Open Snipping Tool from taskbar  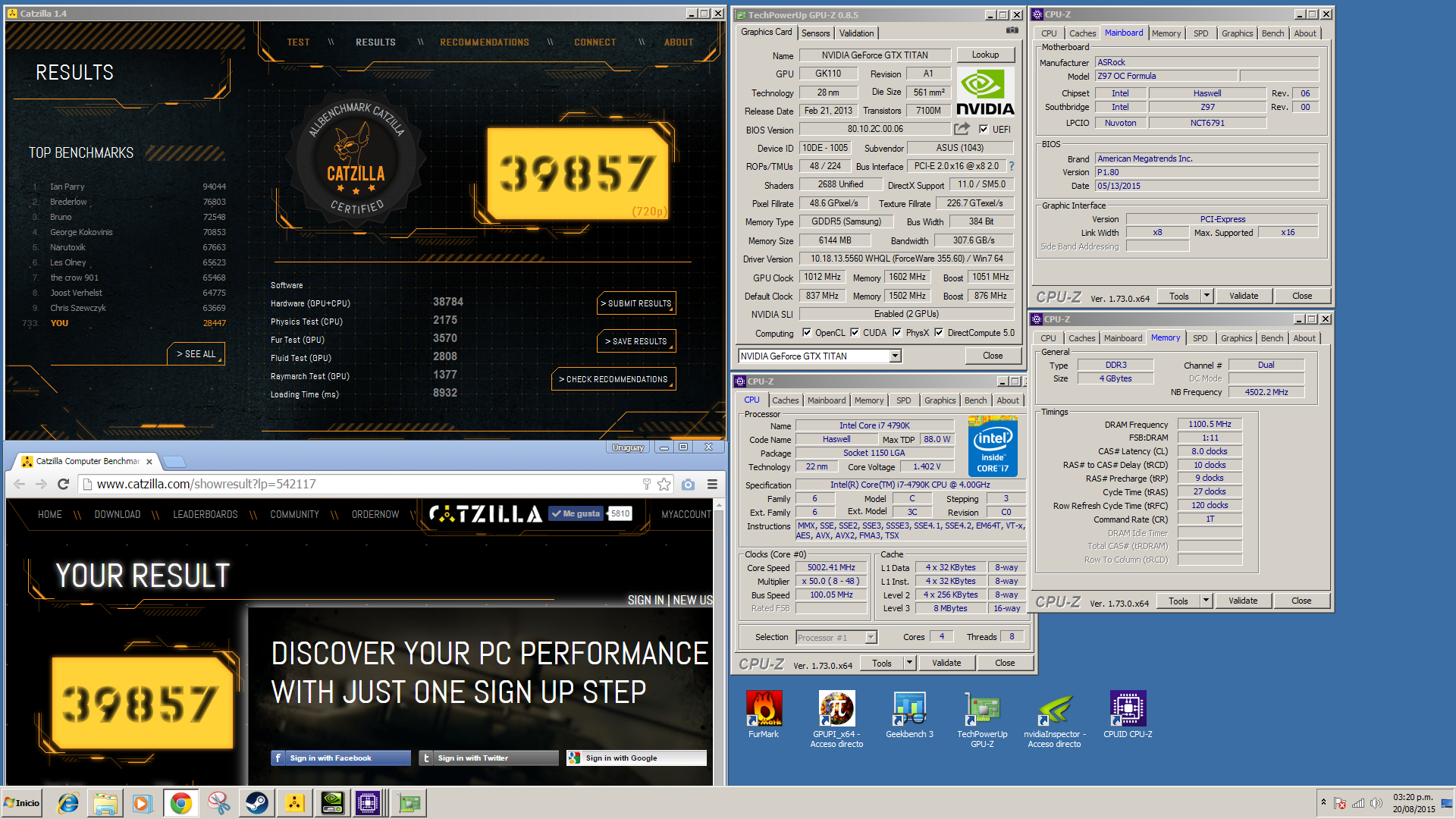(218, 803)
